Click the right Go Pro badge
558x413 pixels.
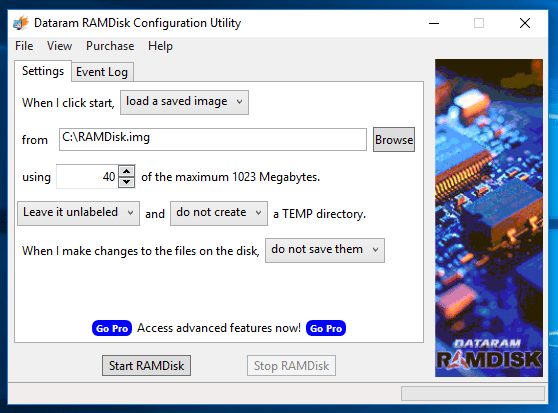pos(326,328)
